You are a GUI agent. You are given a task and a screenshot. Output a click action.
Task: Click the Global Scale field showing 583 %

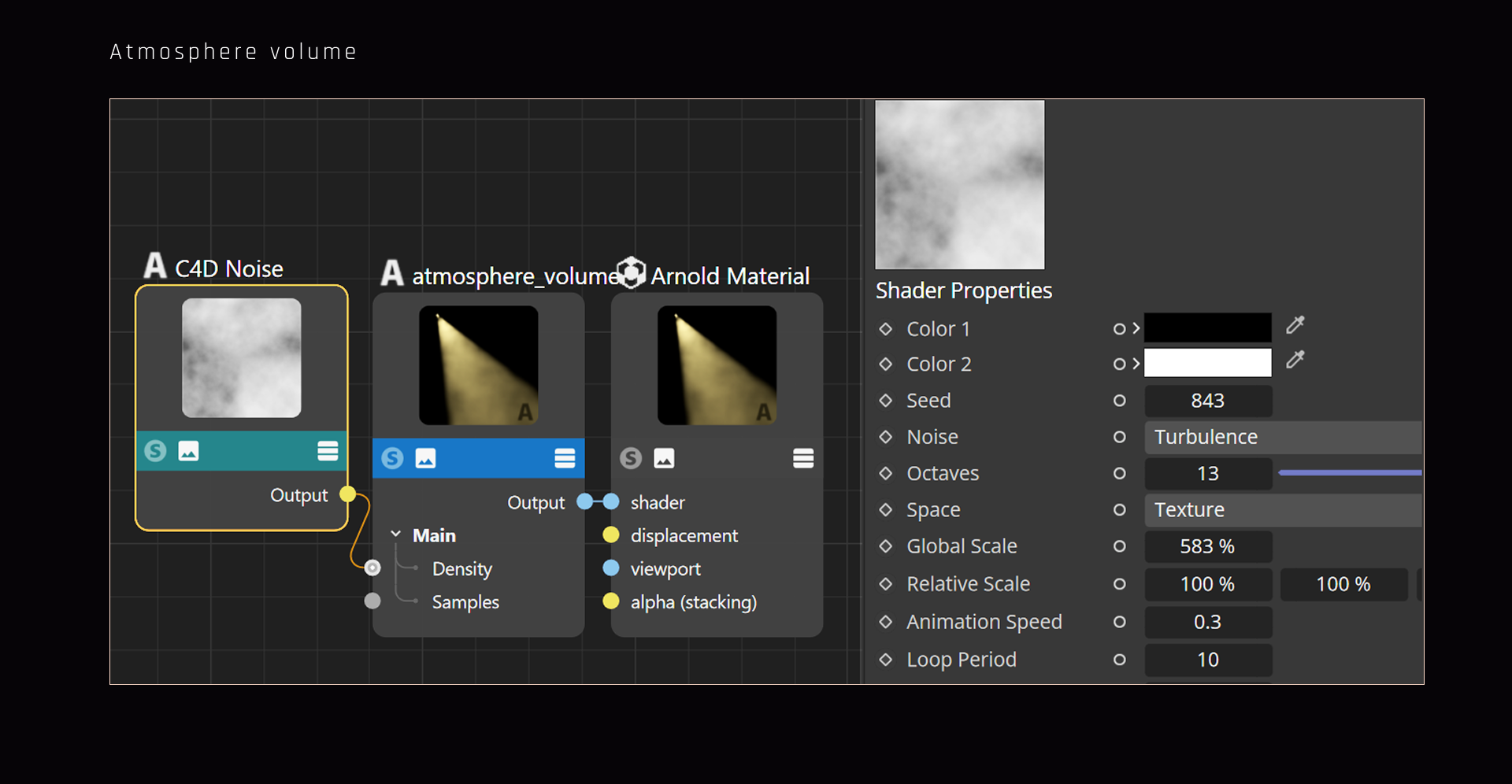[1208, 546]
